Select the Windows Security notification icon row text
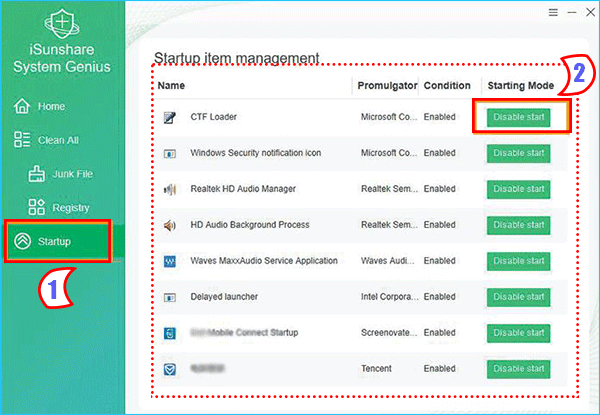600x415 pixels. 256,153
